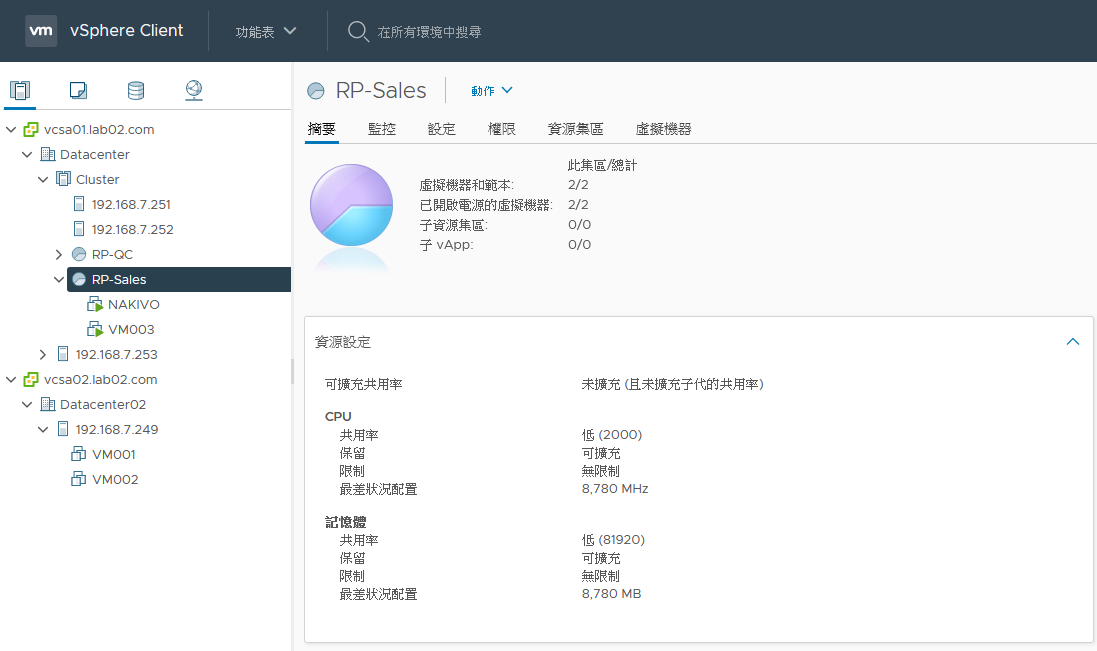Expand the RP-QC resource pool node
1097x651 pixels.
pyautogui.click(x=59, y=255)
